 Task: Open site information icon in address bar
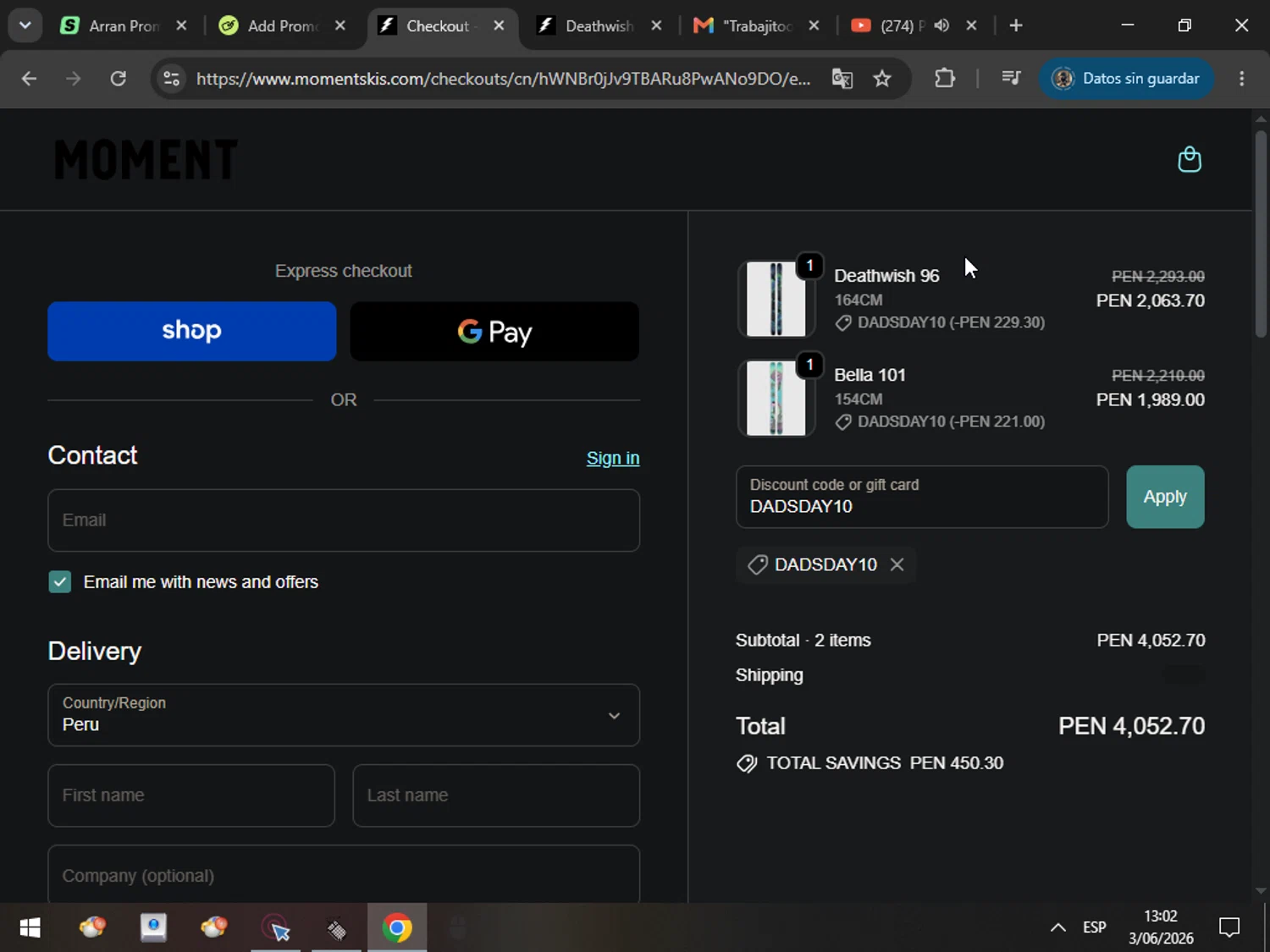tap(171, 79)
